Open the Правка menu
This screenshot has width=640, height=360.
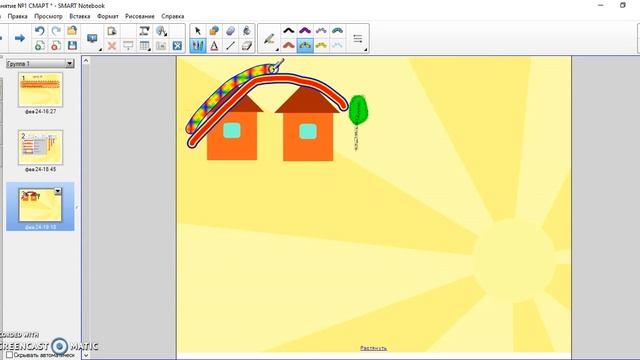(18, 16)
